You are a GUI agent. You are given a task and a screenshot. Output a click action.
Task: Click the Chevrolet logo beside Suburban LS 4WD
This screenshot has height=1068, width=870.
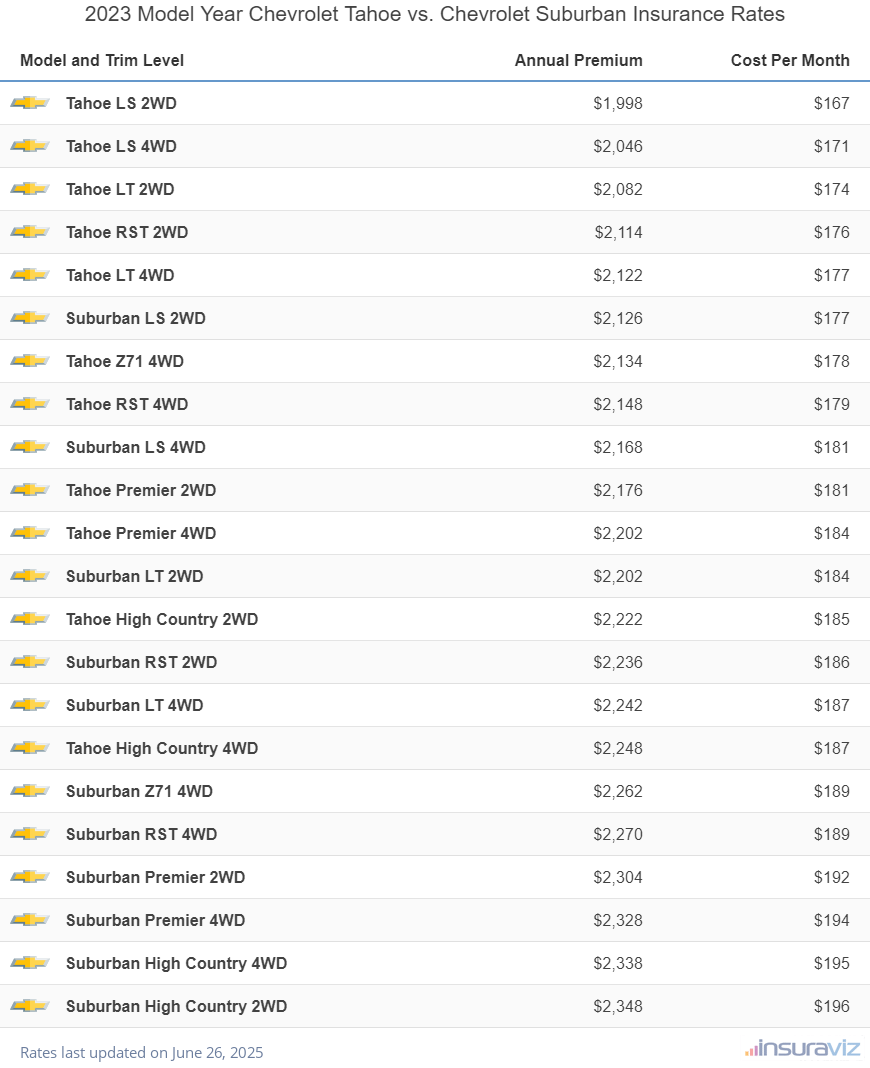click(x=30, y=447)
